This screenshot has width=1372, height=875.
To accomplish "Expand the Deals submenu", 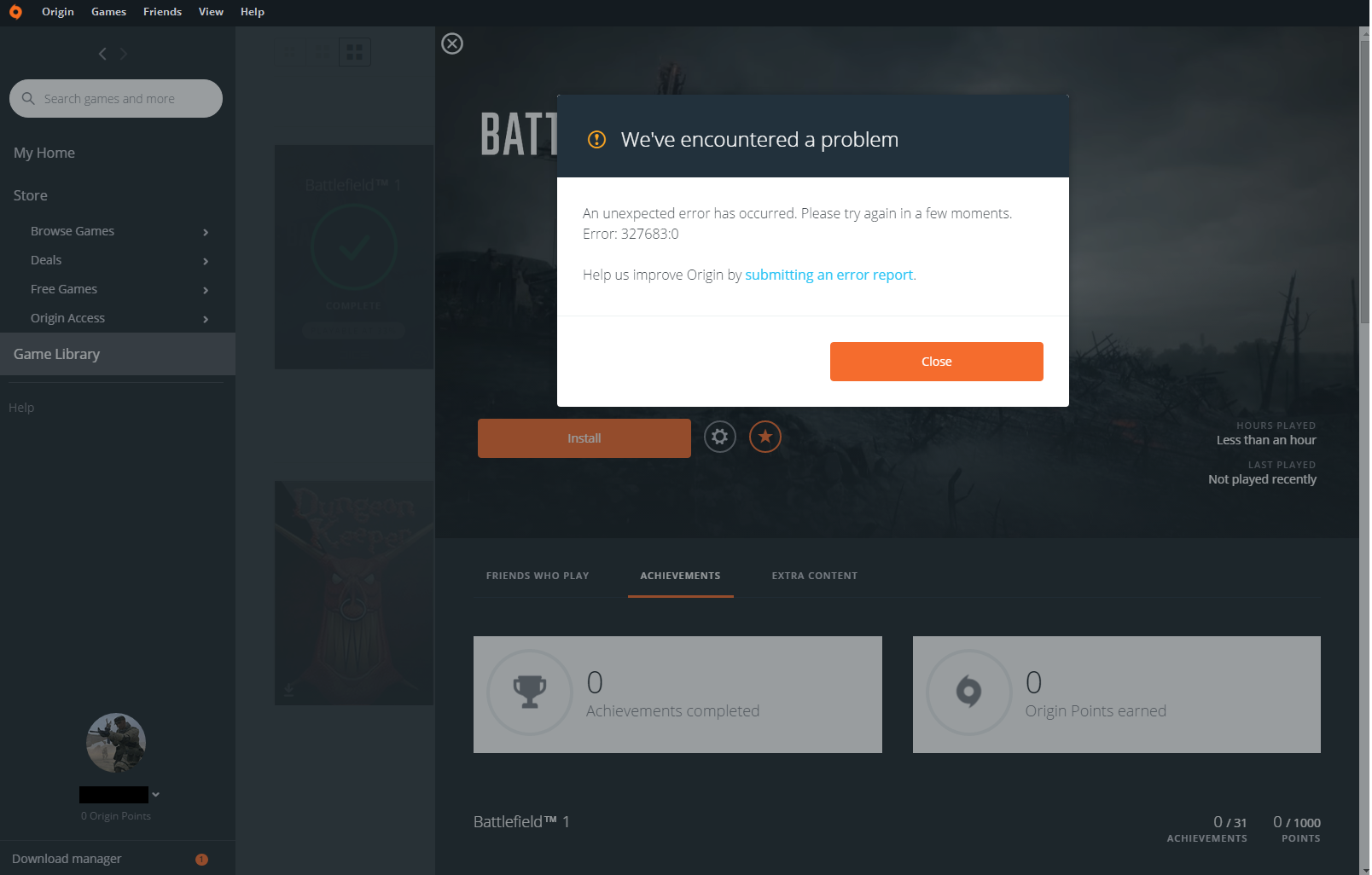I will click(205, 261).
